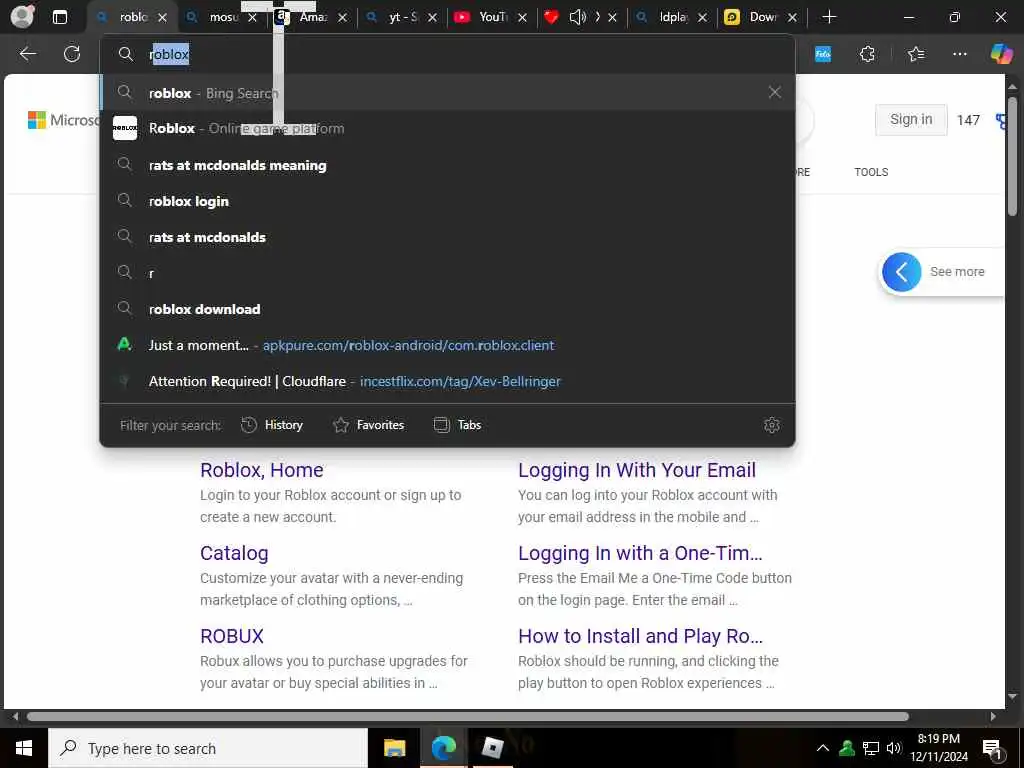Click the Microsoft Edge taskbar icon
Viewport: 1024px width, 768px height.
point(443,748)
